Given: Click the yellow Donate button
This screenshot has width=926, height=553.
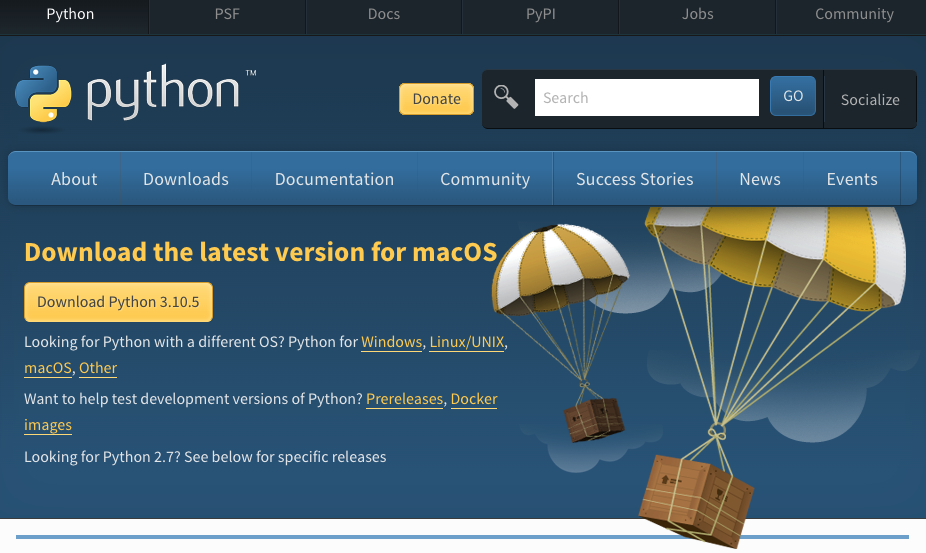Looking at the screenshot, I should point(436,99).
